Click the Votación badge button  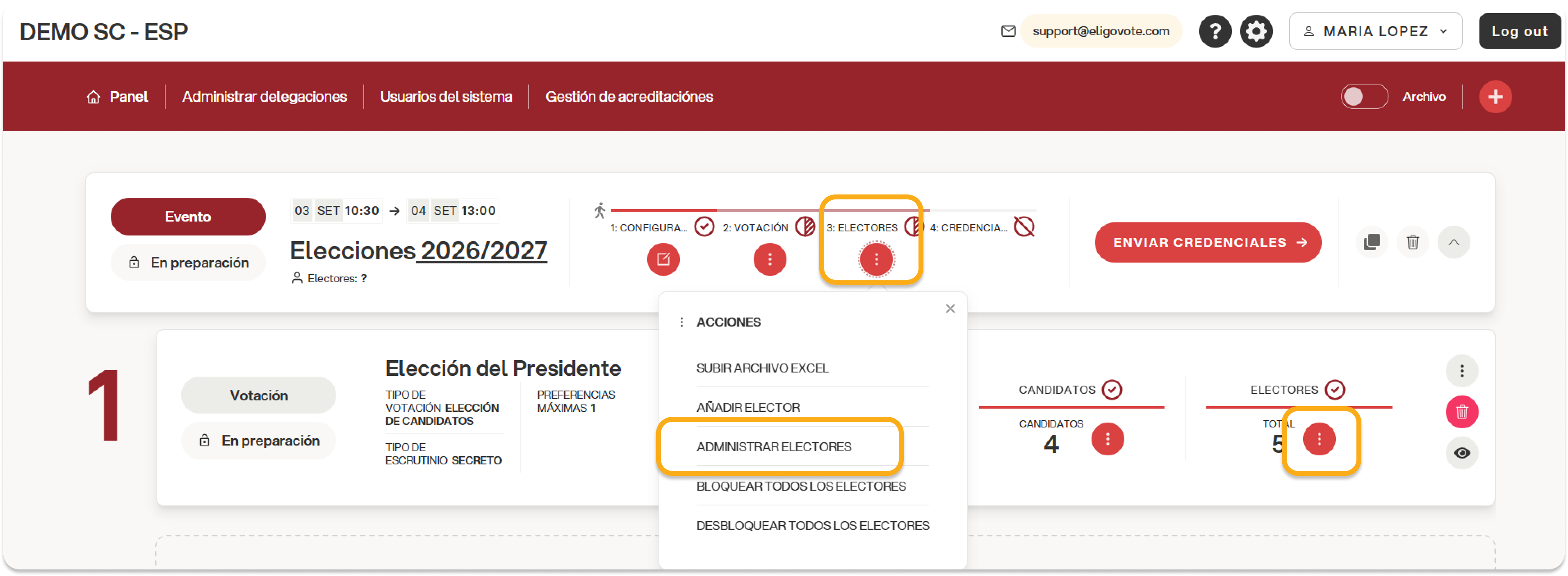258,396
